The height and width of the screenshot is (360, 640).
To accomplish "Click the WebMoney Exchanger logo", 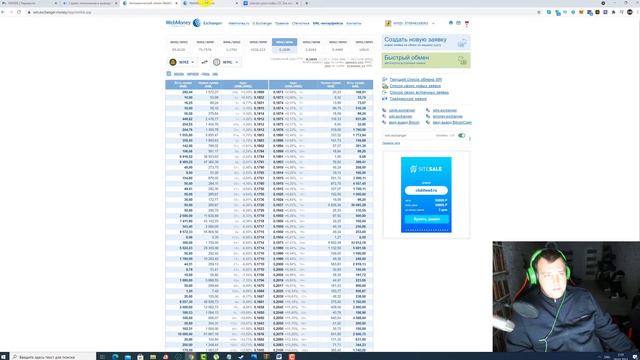I will pyautogui.click(x=194, y=23).
